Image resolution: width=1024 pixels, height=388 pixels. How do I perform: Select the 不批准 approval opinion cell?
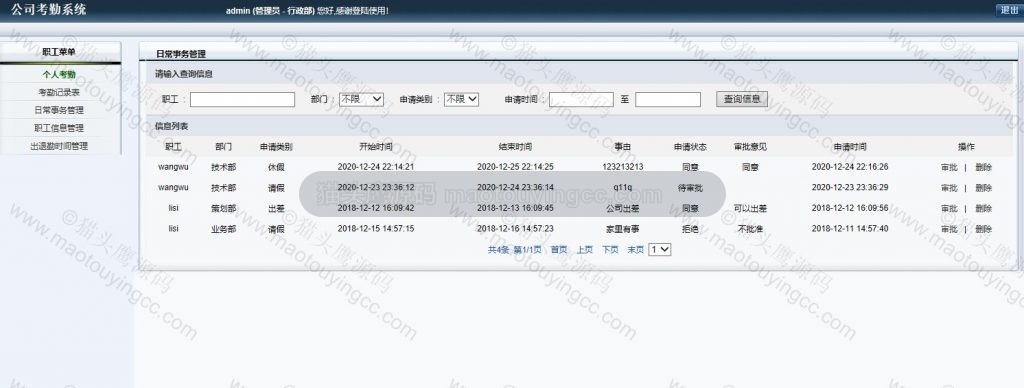click(750, 229)
